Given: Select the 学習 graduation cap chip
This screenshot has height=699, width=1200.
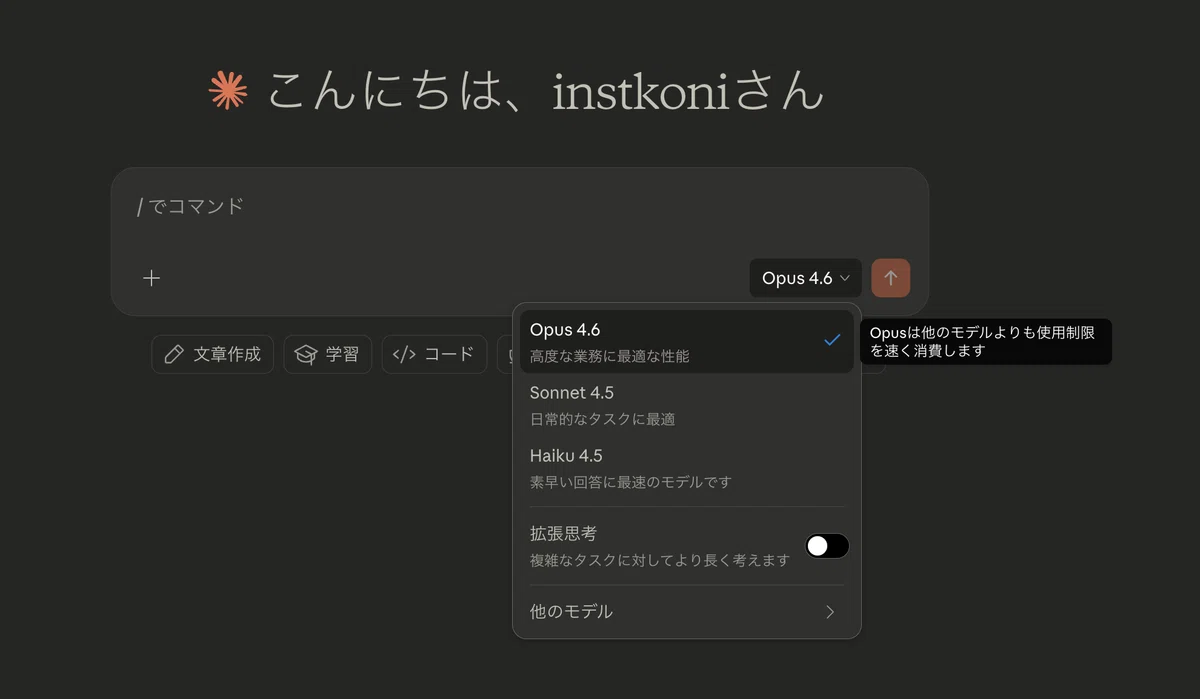Looking at the screenshot, I should (328, 354).
